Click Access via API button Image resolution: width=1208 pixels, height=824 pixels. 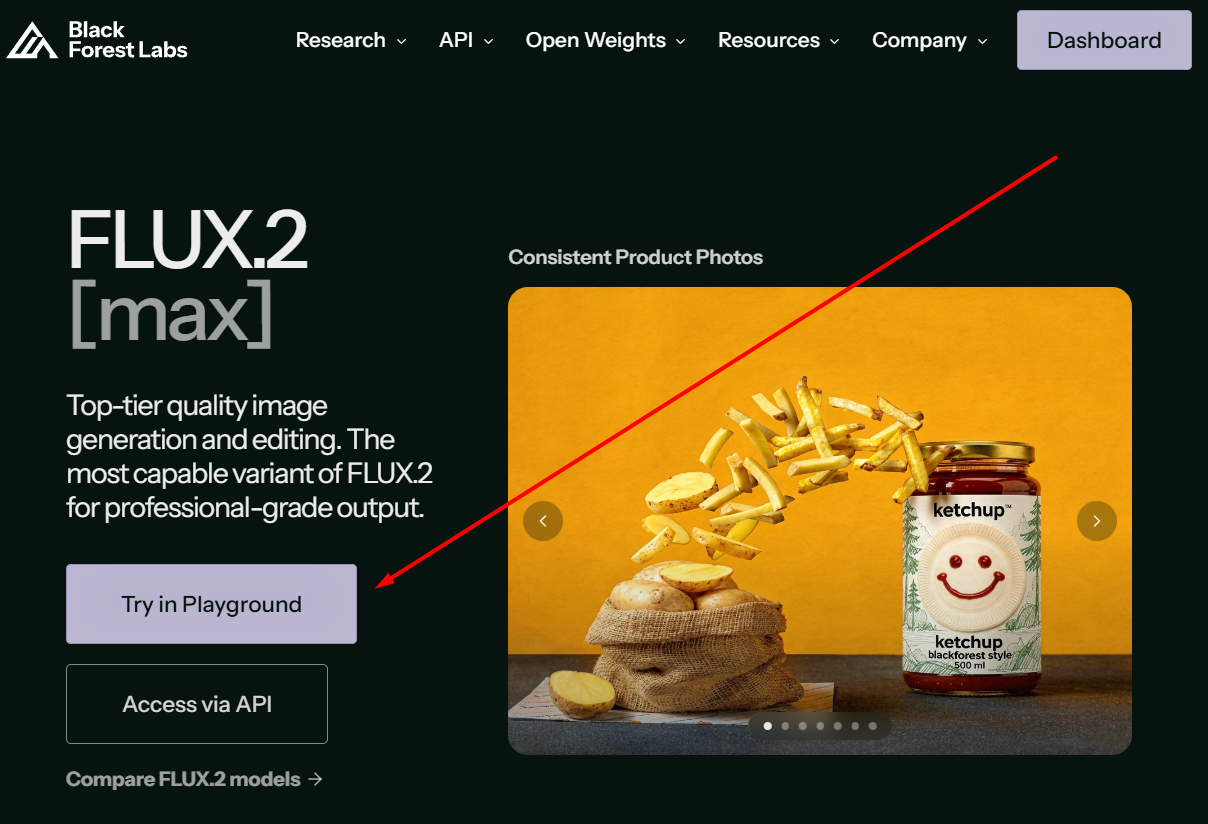[x=197, y=704]
